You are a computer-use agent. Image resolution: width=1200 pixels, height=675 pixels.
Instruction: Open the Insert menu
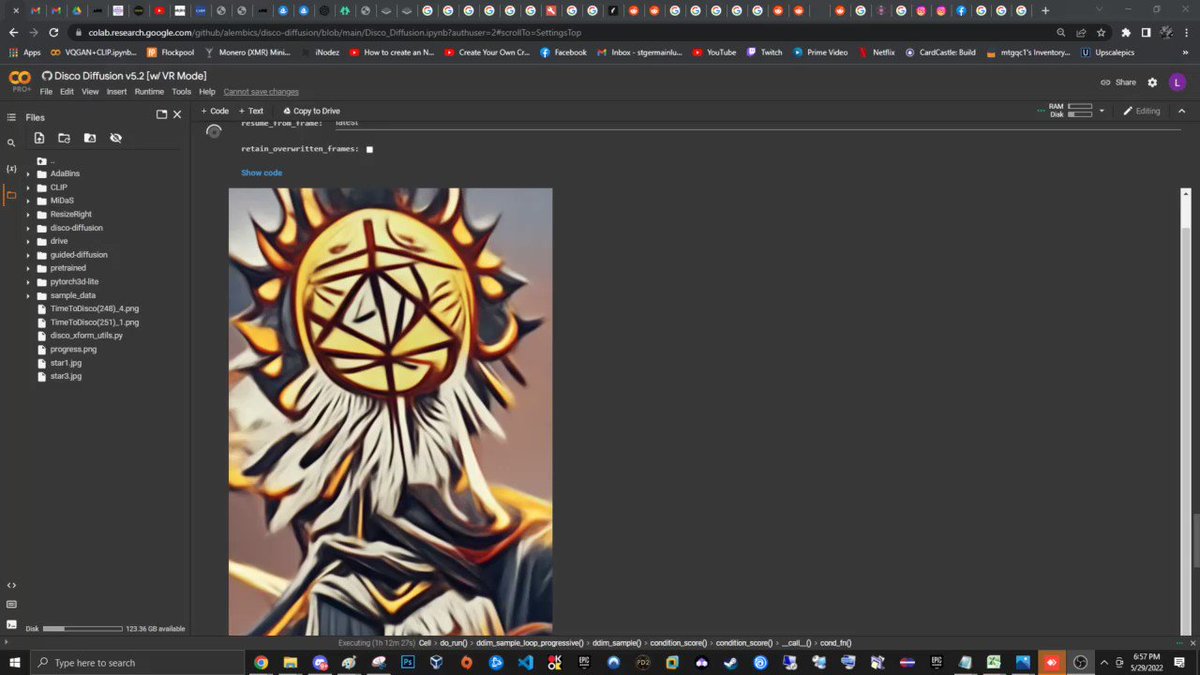click(117, 92)
